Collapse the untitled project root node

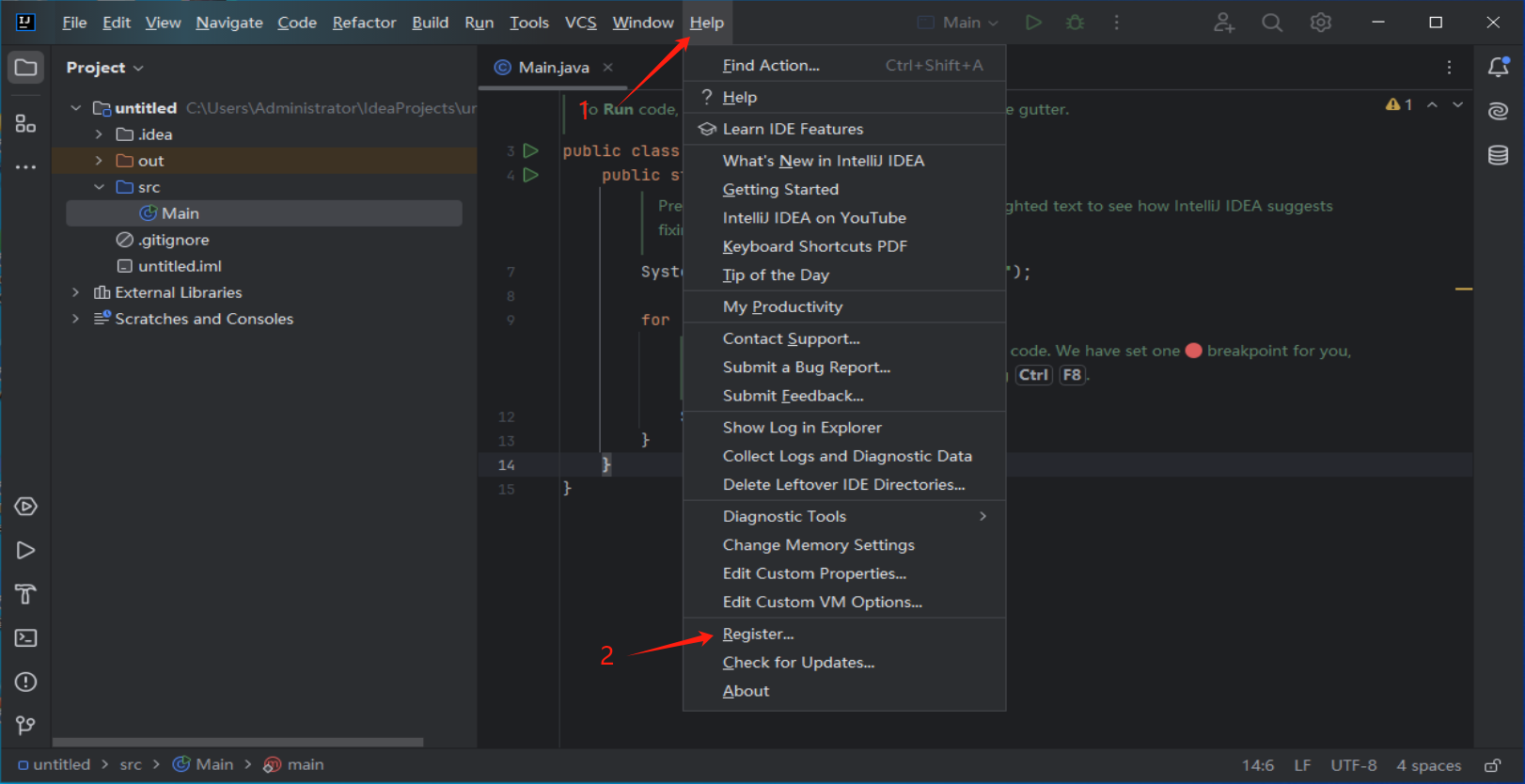click(x=76, y=108)
